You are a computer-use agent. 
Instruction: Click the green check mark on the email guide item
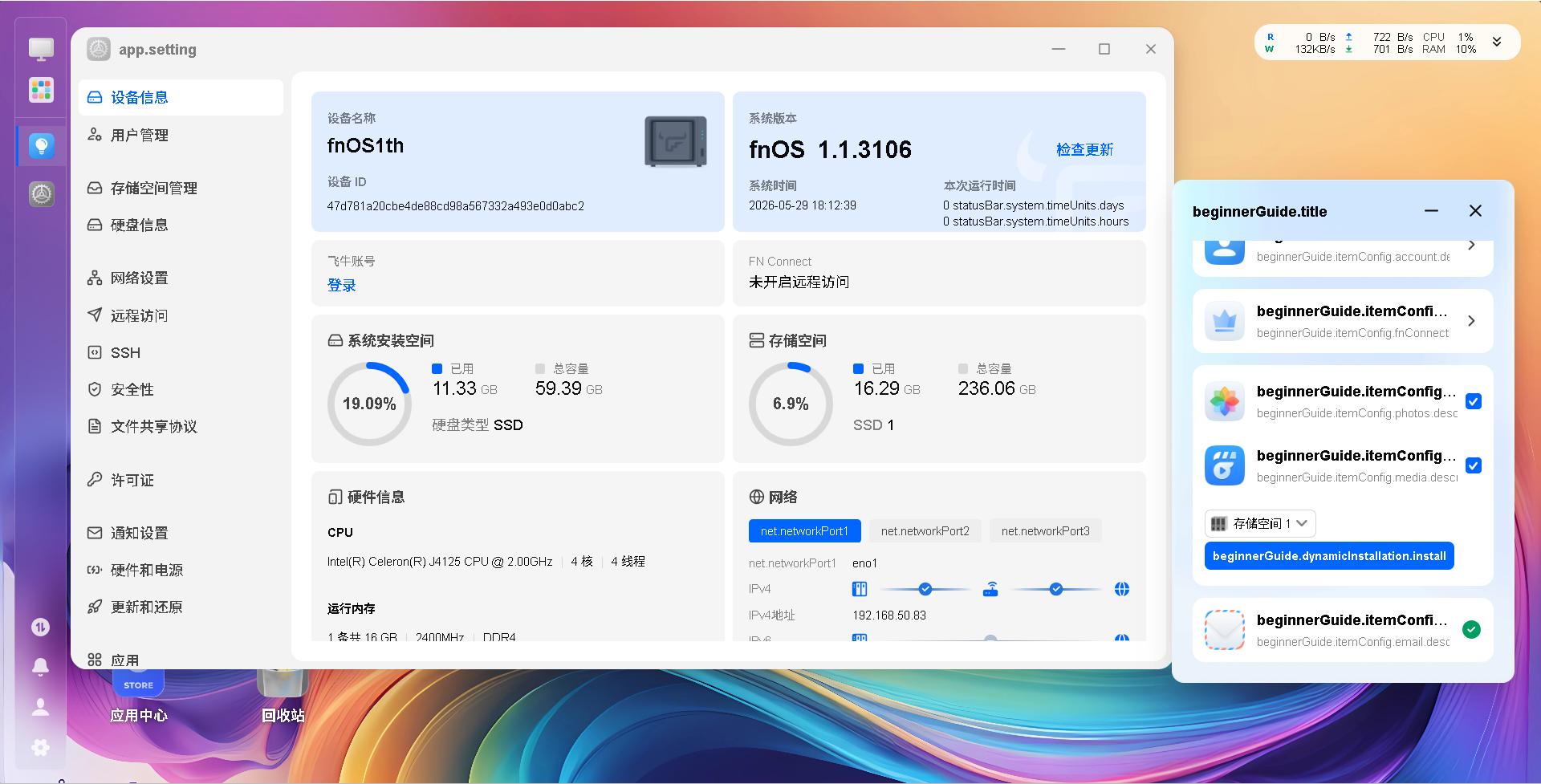1471,630
